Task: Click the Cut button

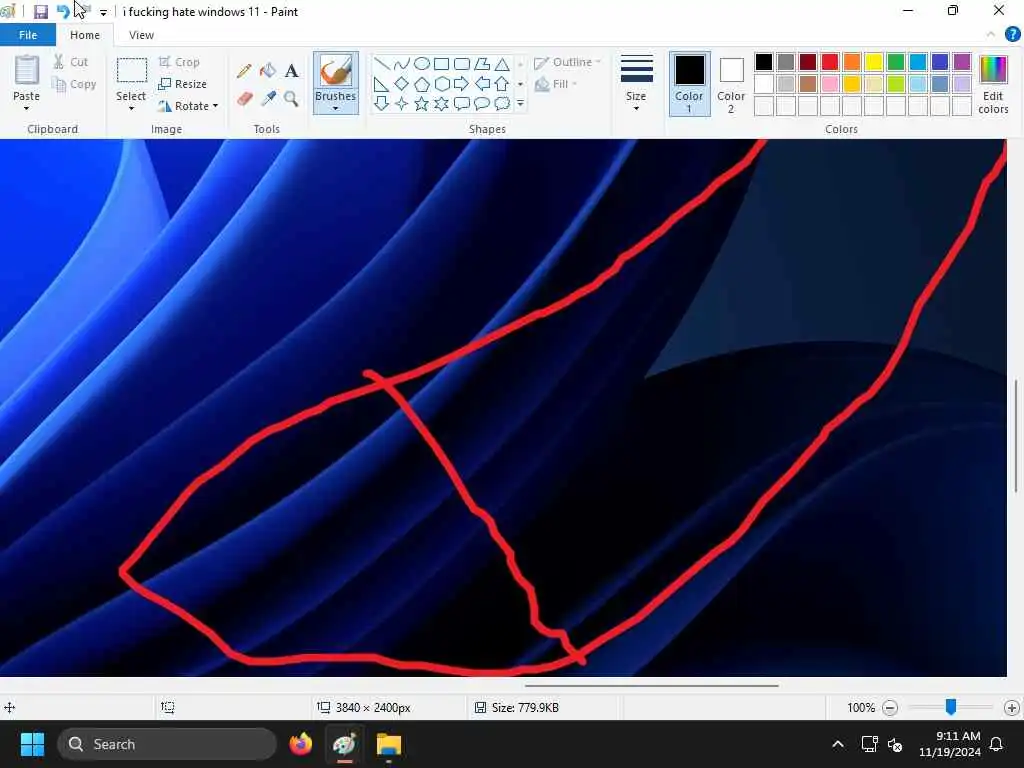Action: coord(71,62)
